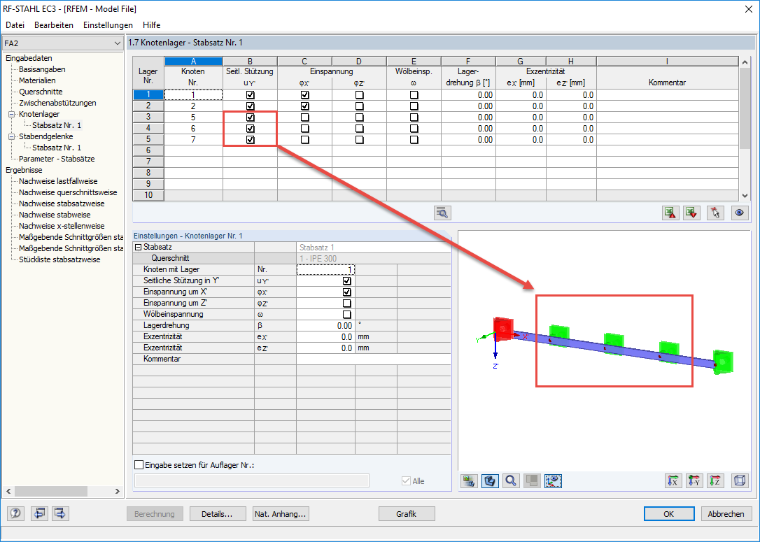
Task: Click the Knoten Nr. cell with value 7
Action: [x=193, y=140]
